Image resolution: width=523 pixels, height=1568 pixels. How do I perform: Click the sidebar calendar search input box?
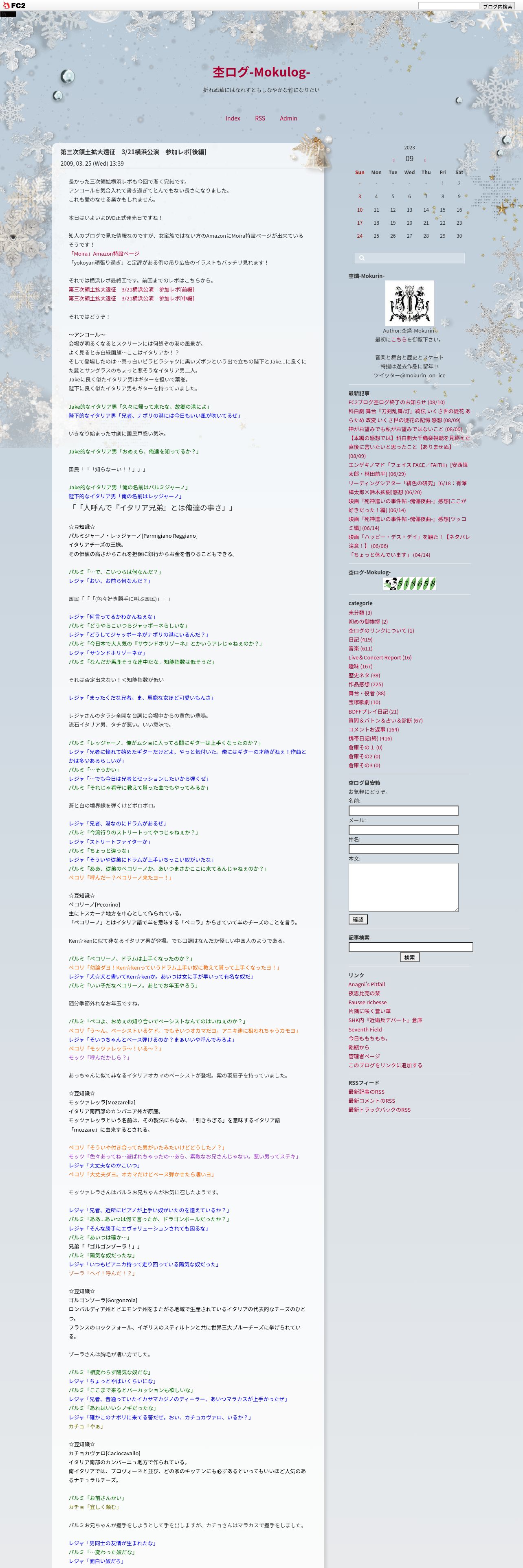pos(409,258)
